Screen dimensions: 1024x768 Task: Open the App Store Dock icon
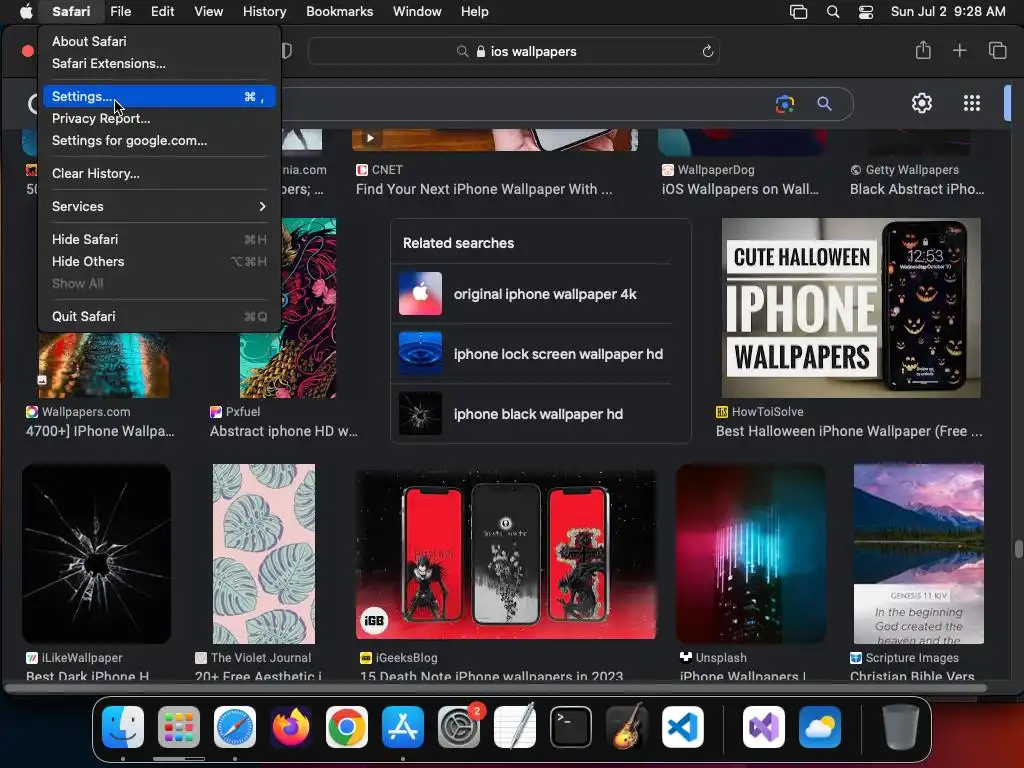403,727
